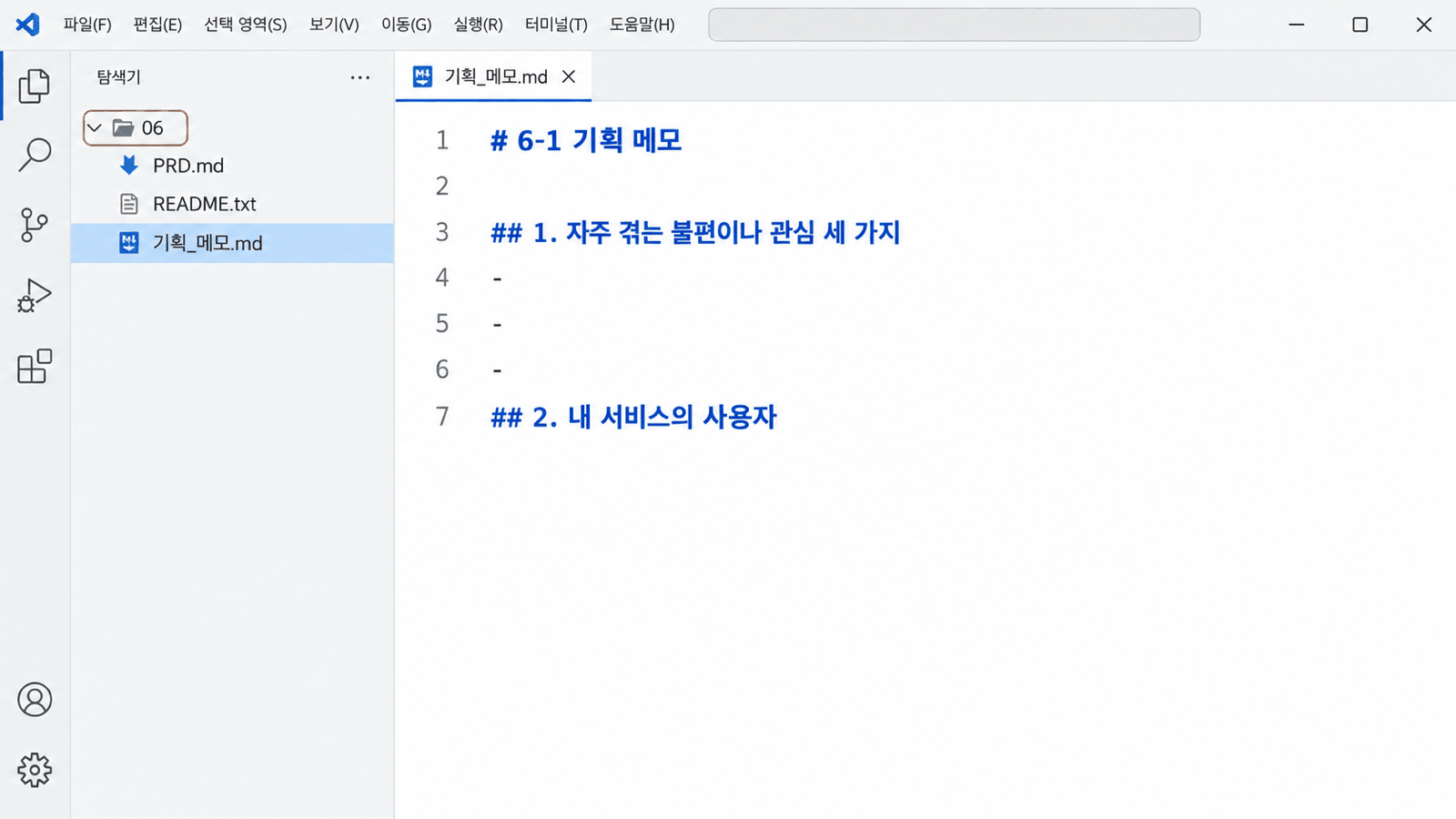The image size is (1456, 819).
Task: Open README.txt in the explorer
Action: point(232,204)
